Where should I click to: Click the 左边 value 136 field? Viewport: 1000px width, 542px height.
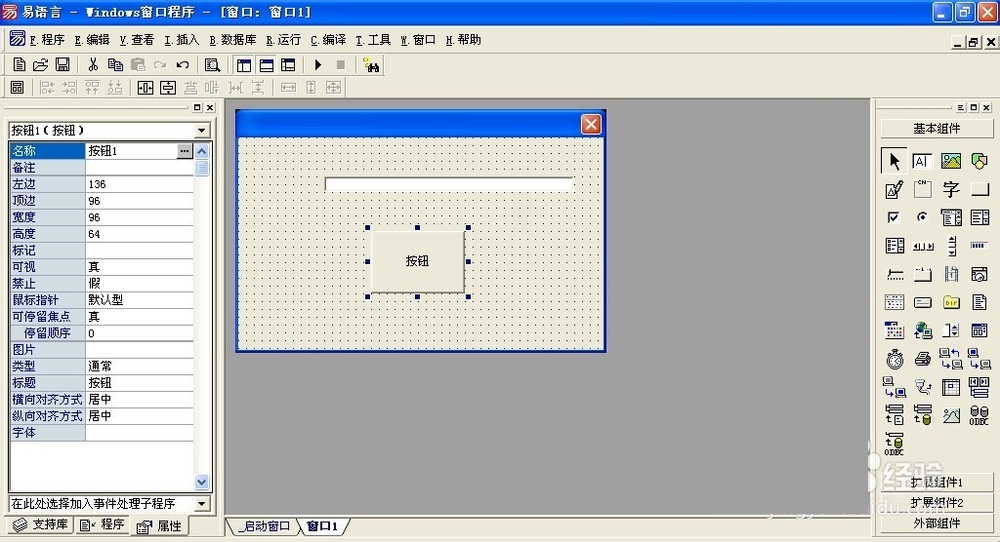pos(139,184)
